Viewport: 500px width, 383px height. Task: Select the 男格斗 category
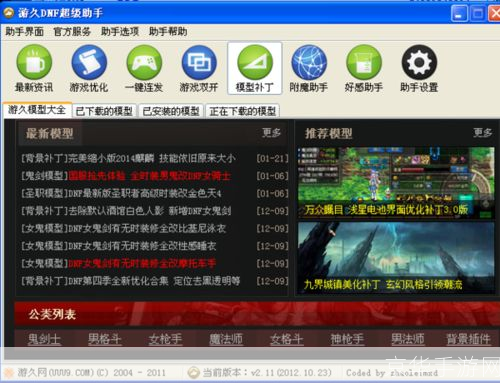click(x=104, y=339)
